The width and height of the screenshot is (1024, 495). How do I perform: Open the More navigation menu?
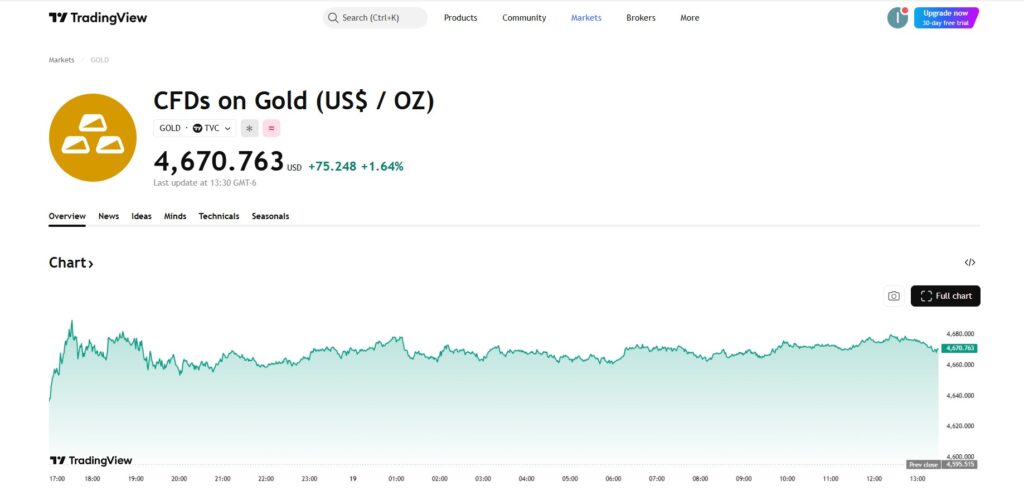click(689, 18)
